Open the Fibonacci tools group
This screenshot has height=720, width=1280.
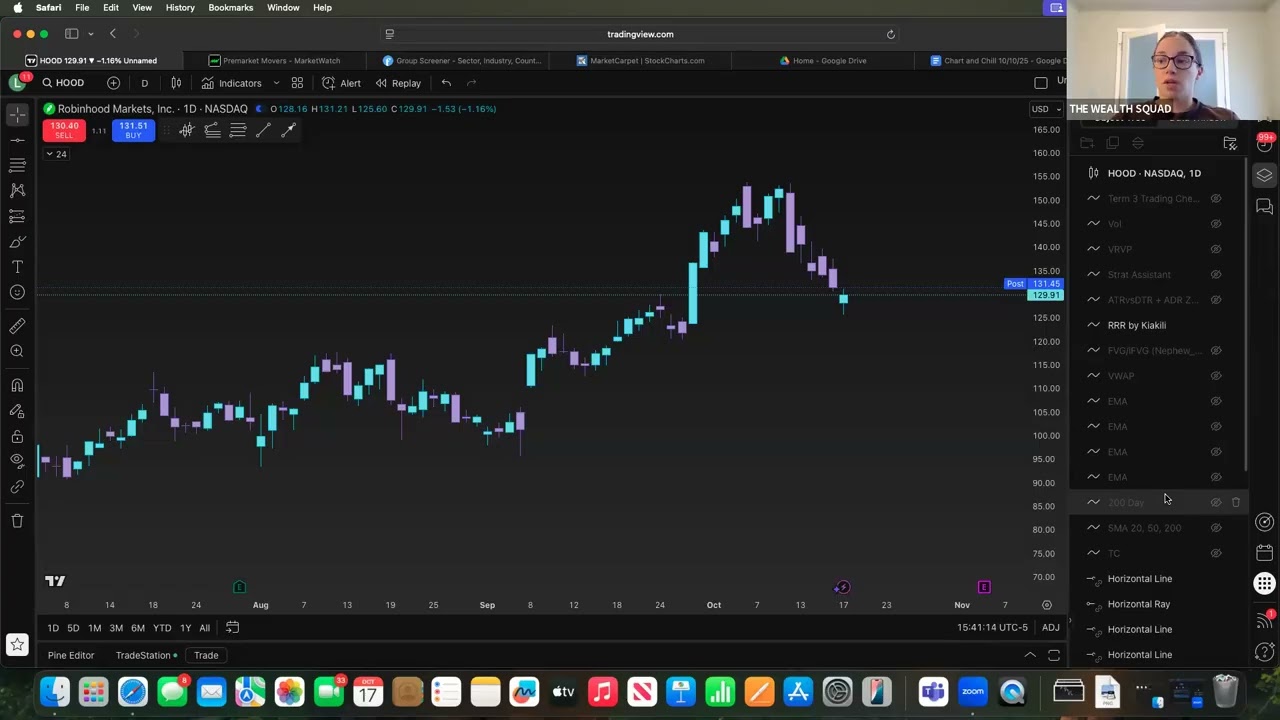click(17, 165)
